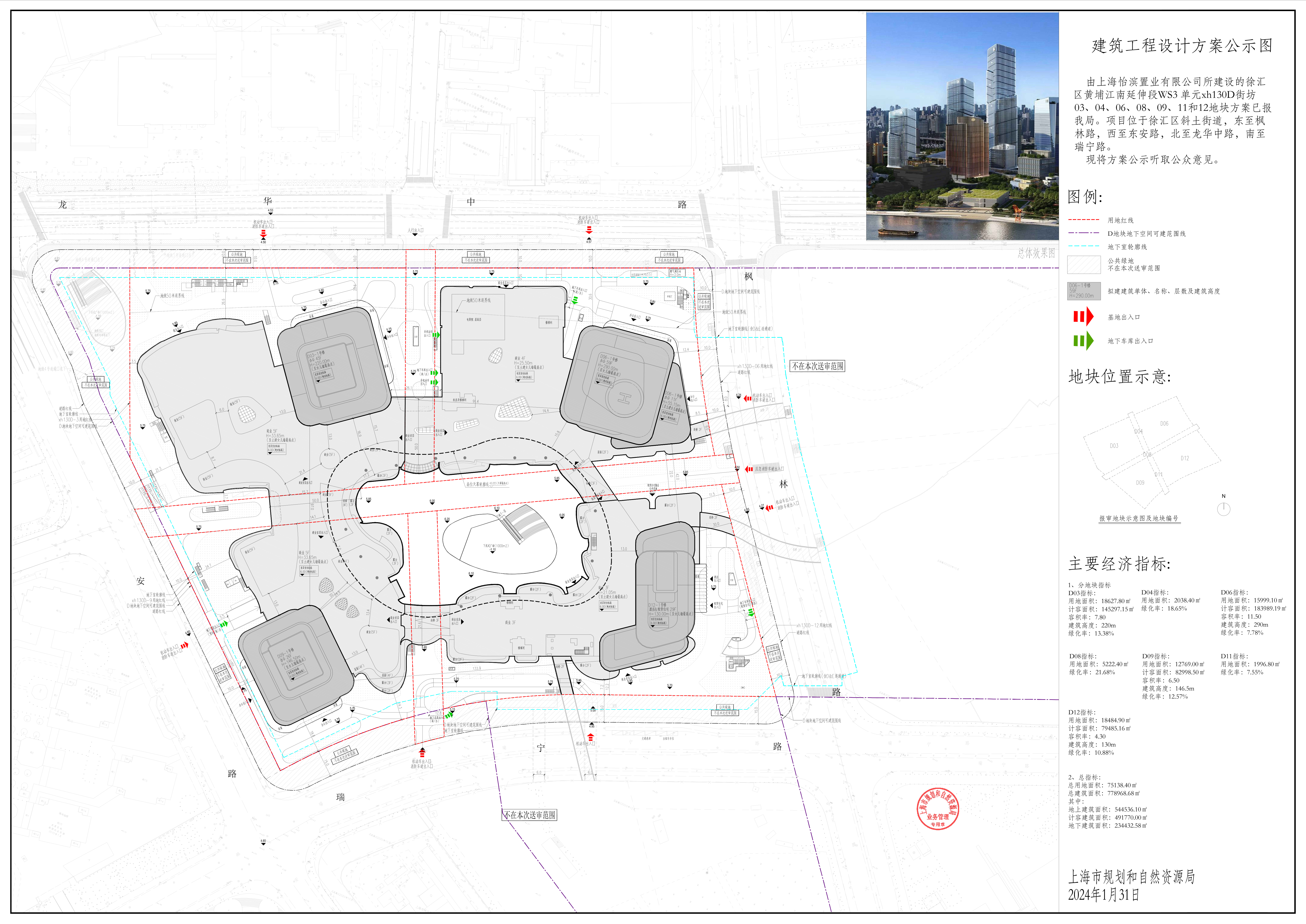Click the road character 安 on the plan

(141, 581)
